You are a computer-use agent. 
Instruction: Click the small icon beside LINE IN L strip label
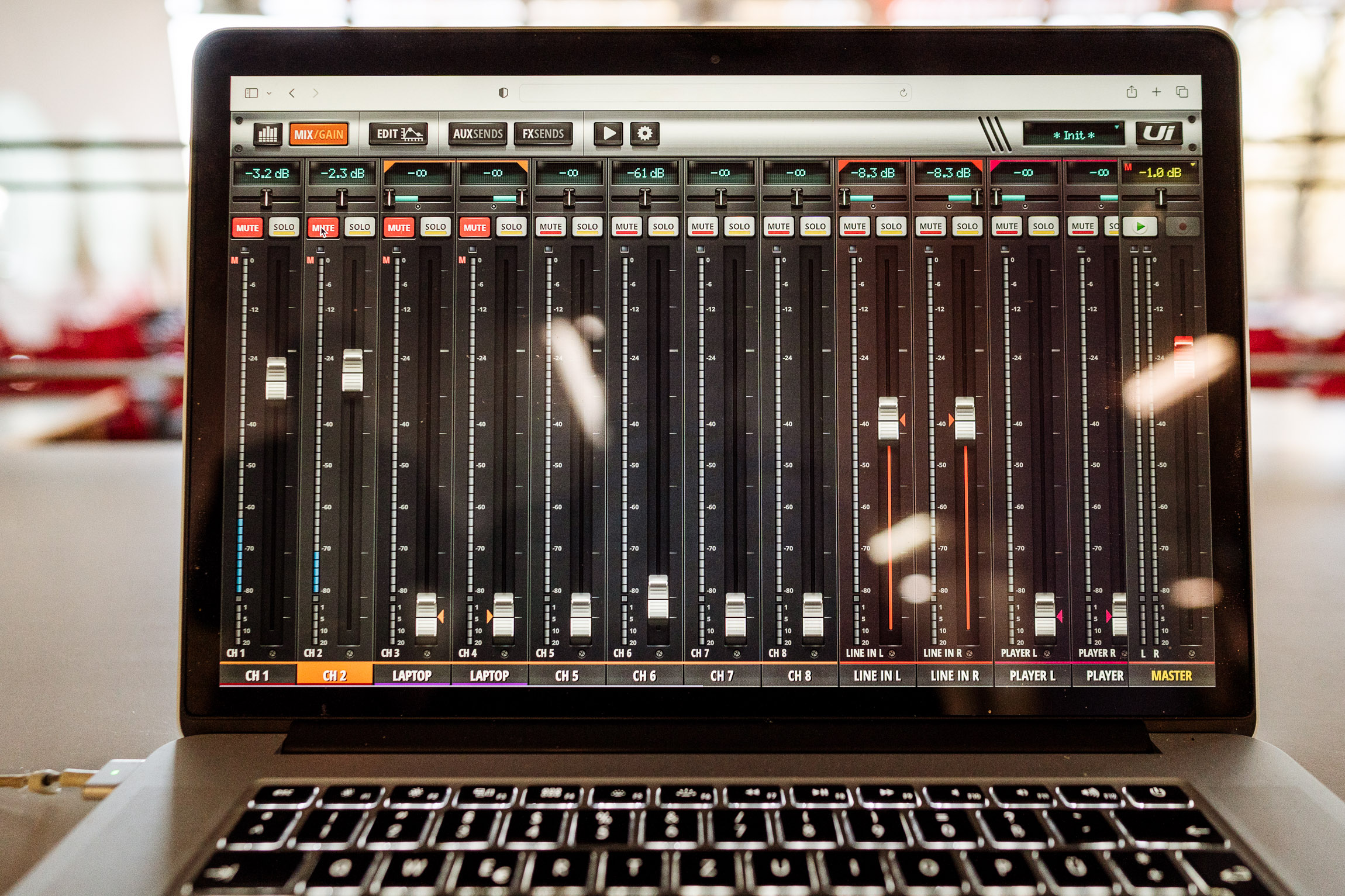click(892, 653)
